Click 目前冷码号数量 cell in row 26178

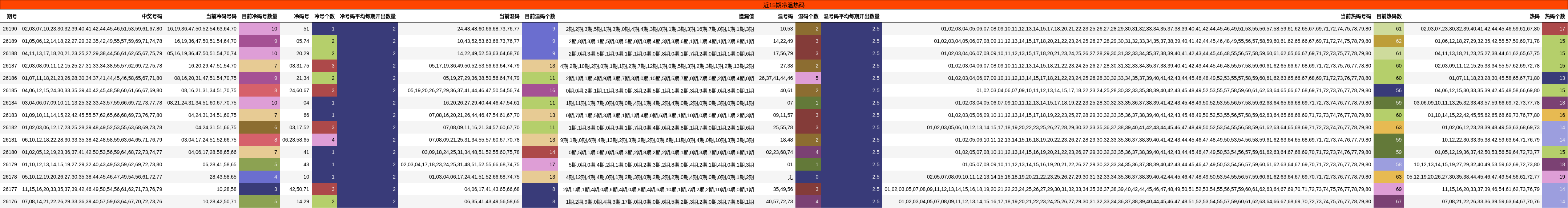(259, 177)
